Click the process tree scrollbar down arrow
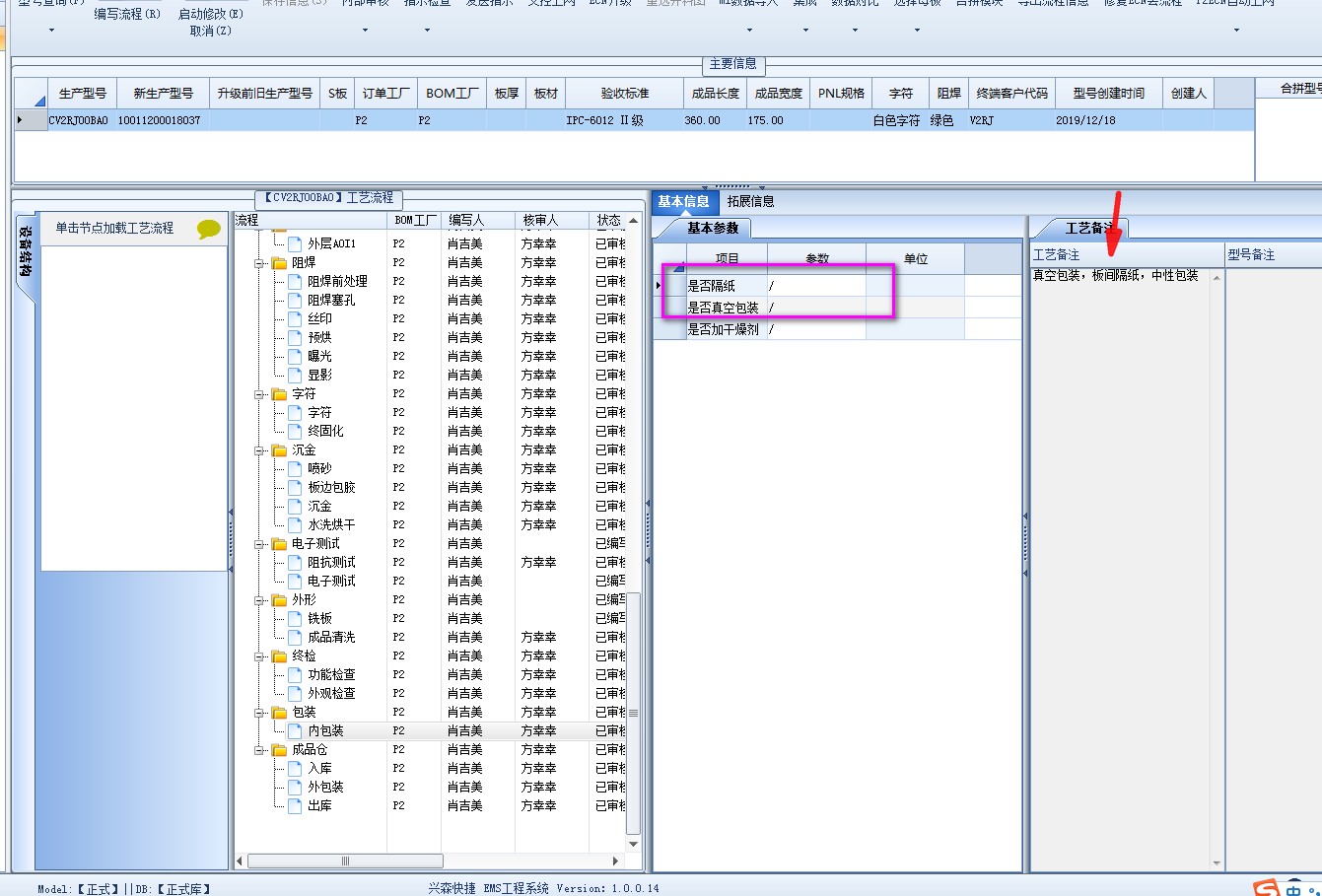1322x896 pixels. click(634, 845)
